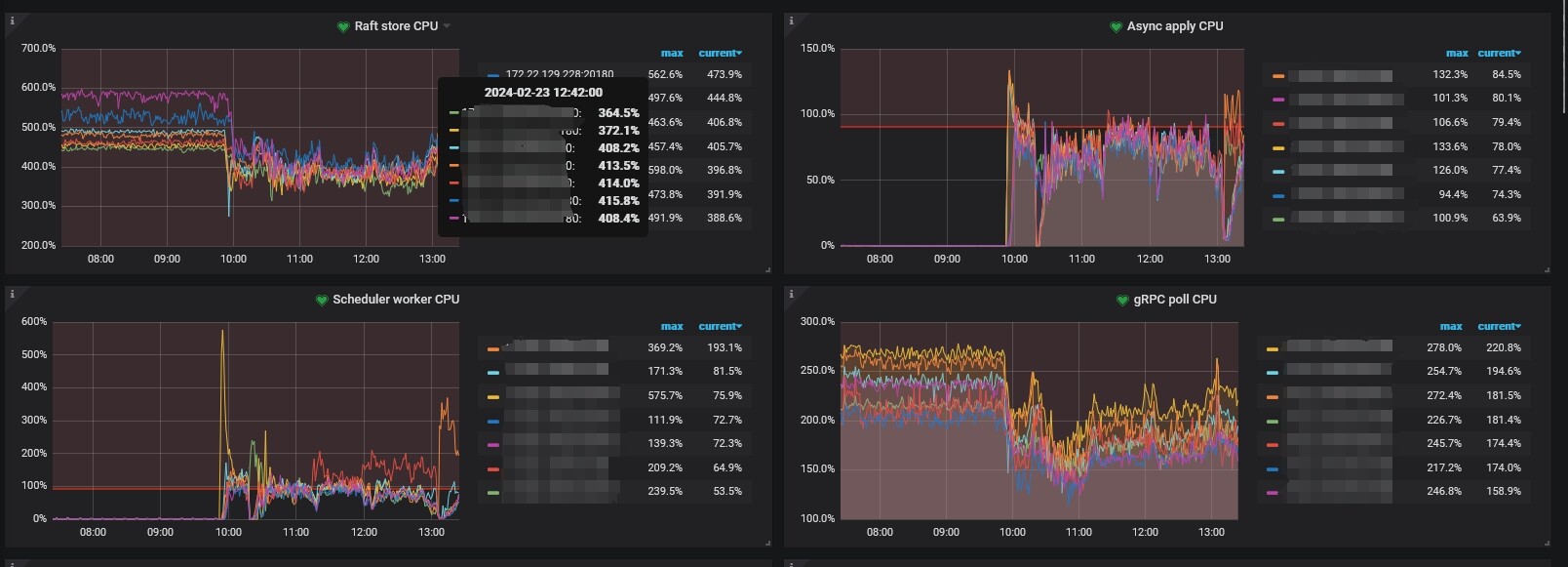
Task: Click color swatch of Scheduler series with max 369.2%
Action: (x=492, y=348)
